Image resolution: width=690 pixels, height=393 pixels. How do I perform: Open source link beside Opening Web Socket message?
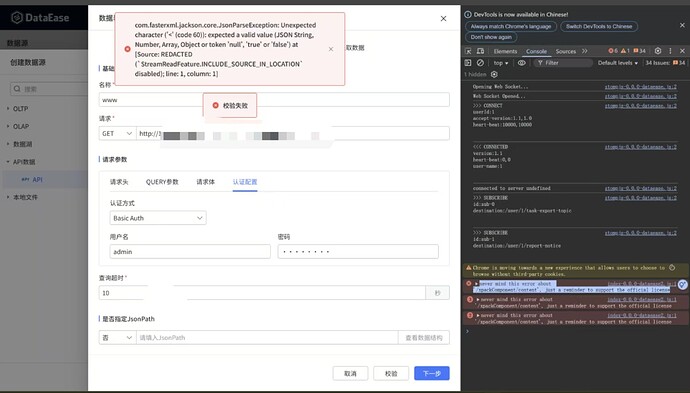tap(640, 87)
